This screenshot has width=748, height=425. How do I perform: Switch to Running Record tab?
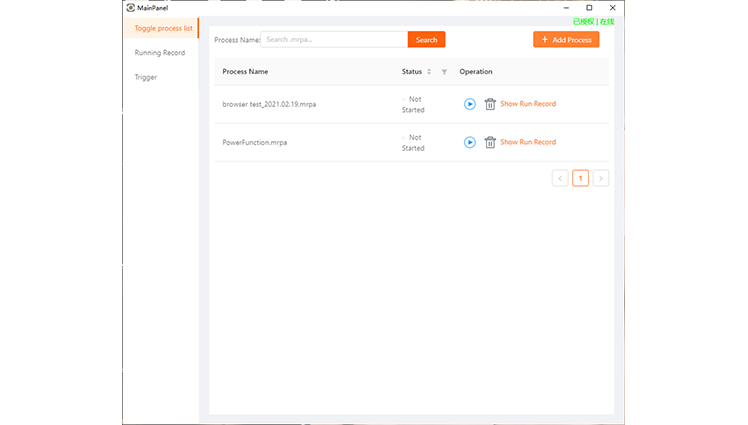[x=160, y=53]
